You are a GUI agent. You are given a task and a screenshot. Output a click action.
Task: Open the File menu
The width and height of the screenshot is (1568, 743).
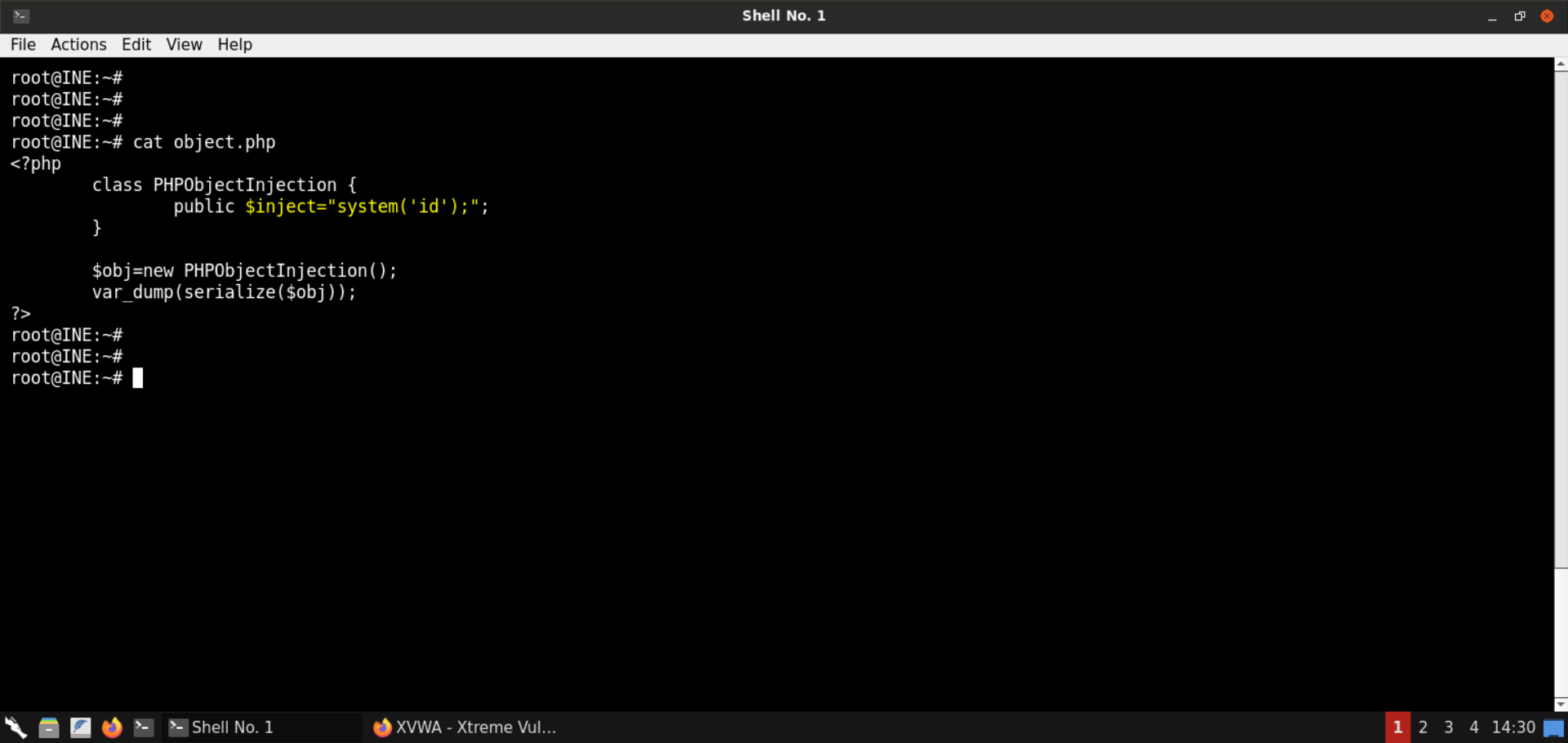(x=23, y=45)
